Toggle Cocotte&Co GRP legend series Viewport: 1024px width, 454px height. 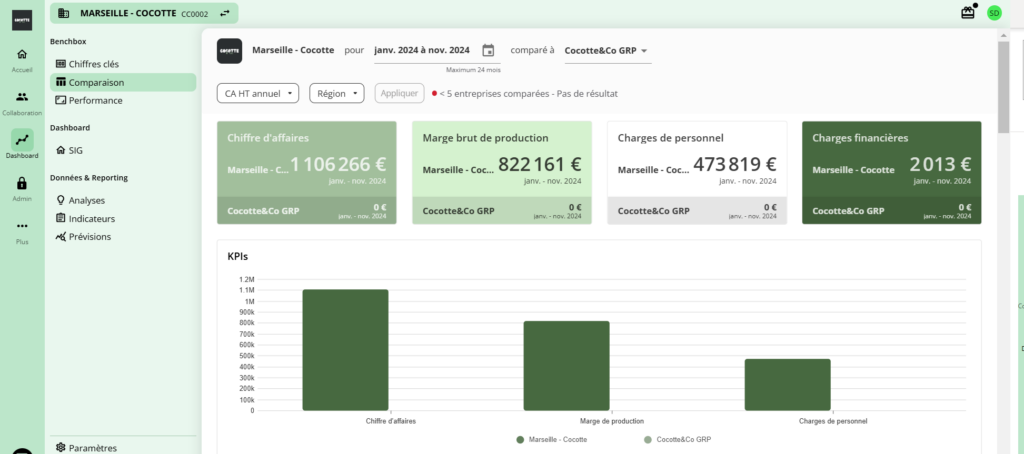[678, 439]
